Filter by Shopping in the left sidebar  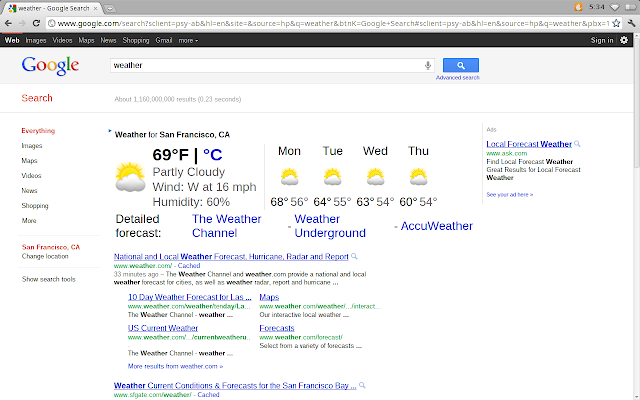click(x=35, y=206)
